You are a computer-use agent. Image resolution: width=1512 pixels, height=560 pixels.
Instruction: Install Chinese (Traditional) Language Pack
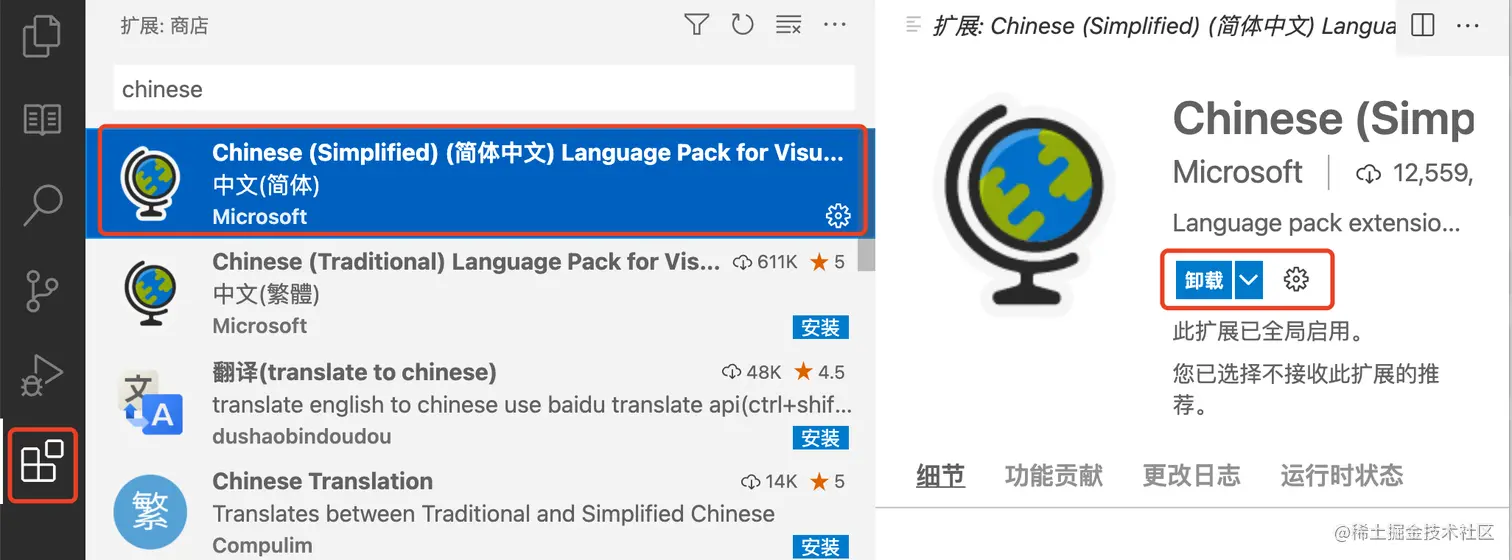[821, 328]
